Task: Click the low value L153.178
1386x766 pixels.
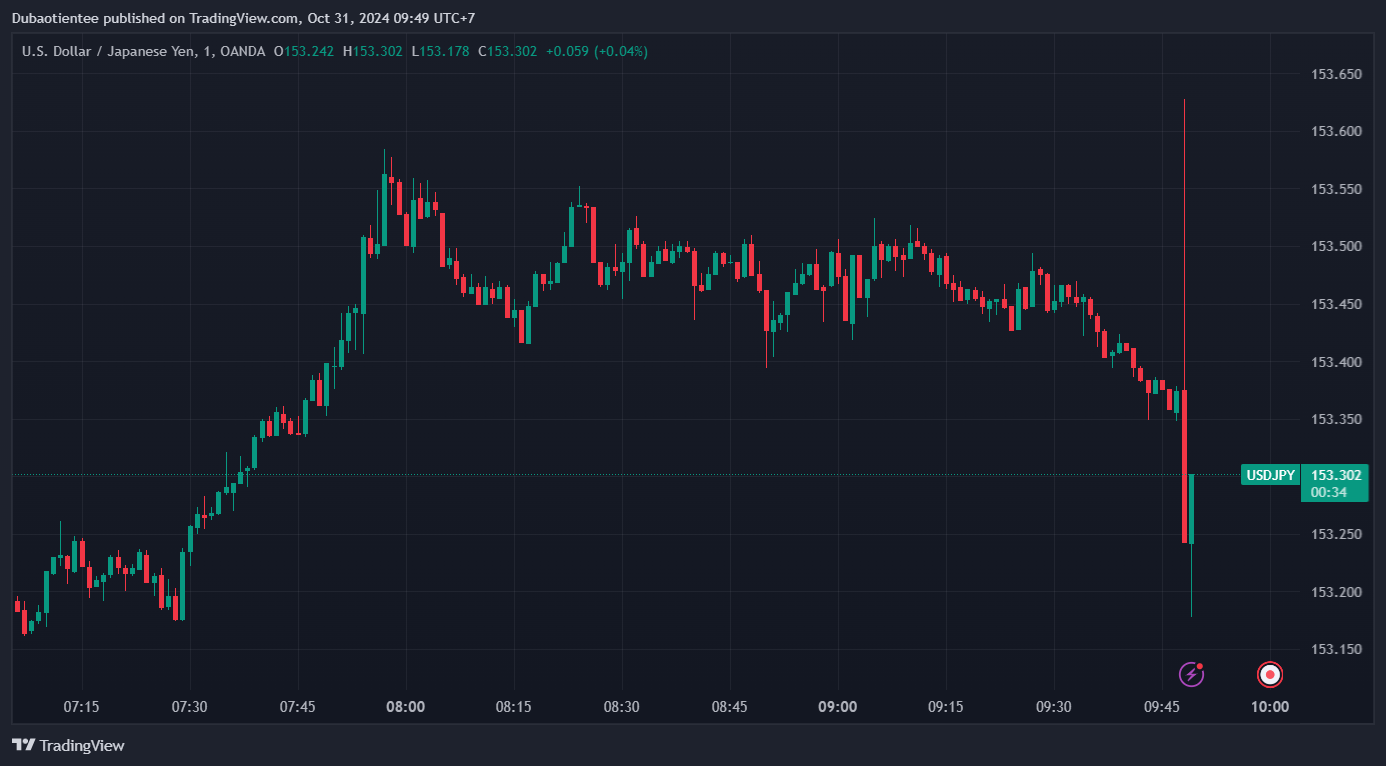Action: click(440, 51)
